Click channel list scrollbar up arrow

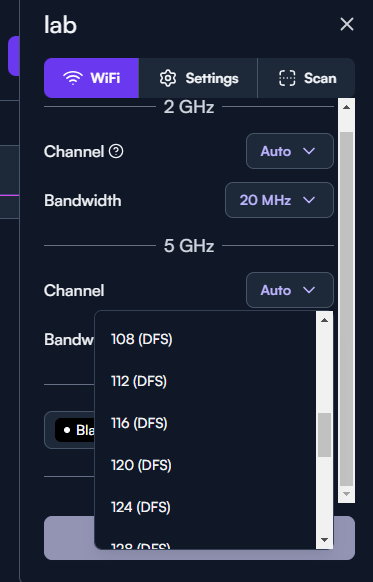point(324,320)
